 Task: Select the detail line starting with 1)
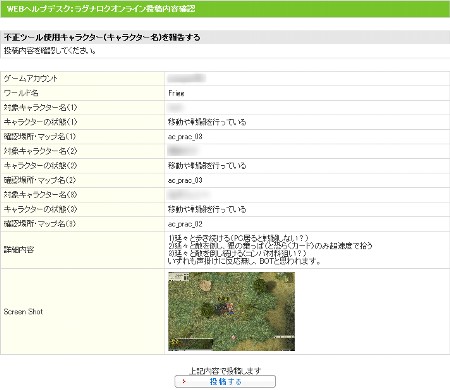click(238, 238)
